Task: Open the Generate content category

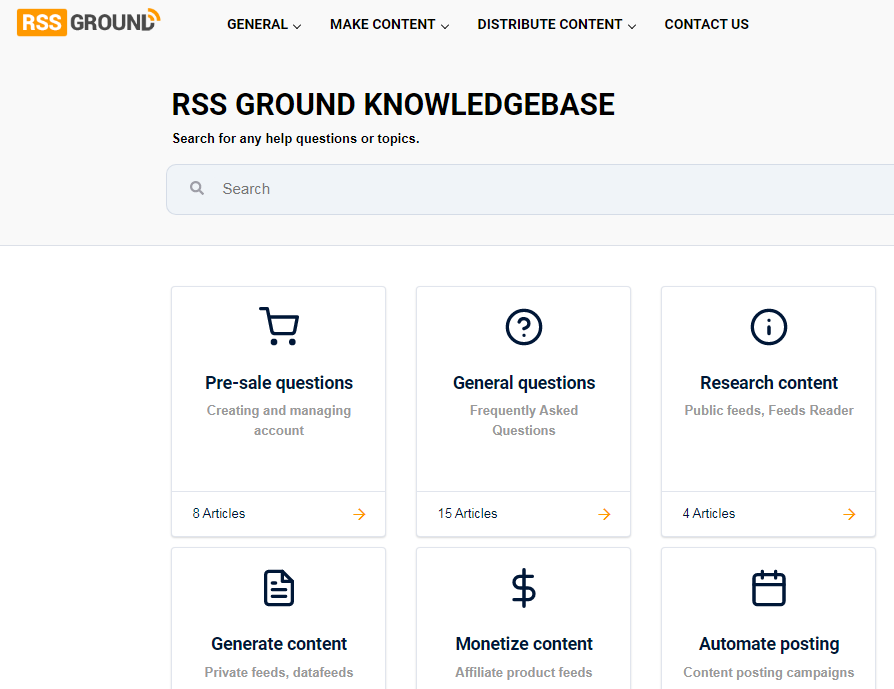Action: tap(279, 644)
